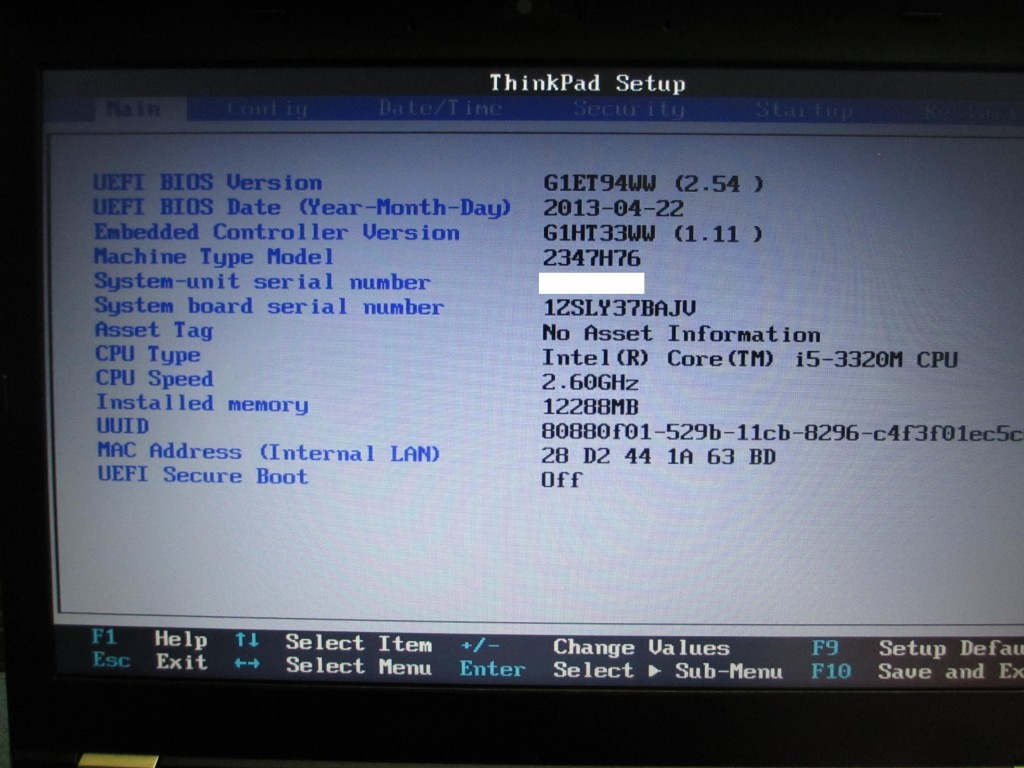Toggle the UEFI Secure Boot Off value

tap(561, 480)
